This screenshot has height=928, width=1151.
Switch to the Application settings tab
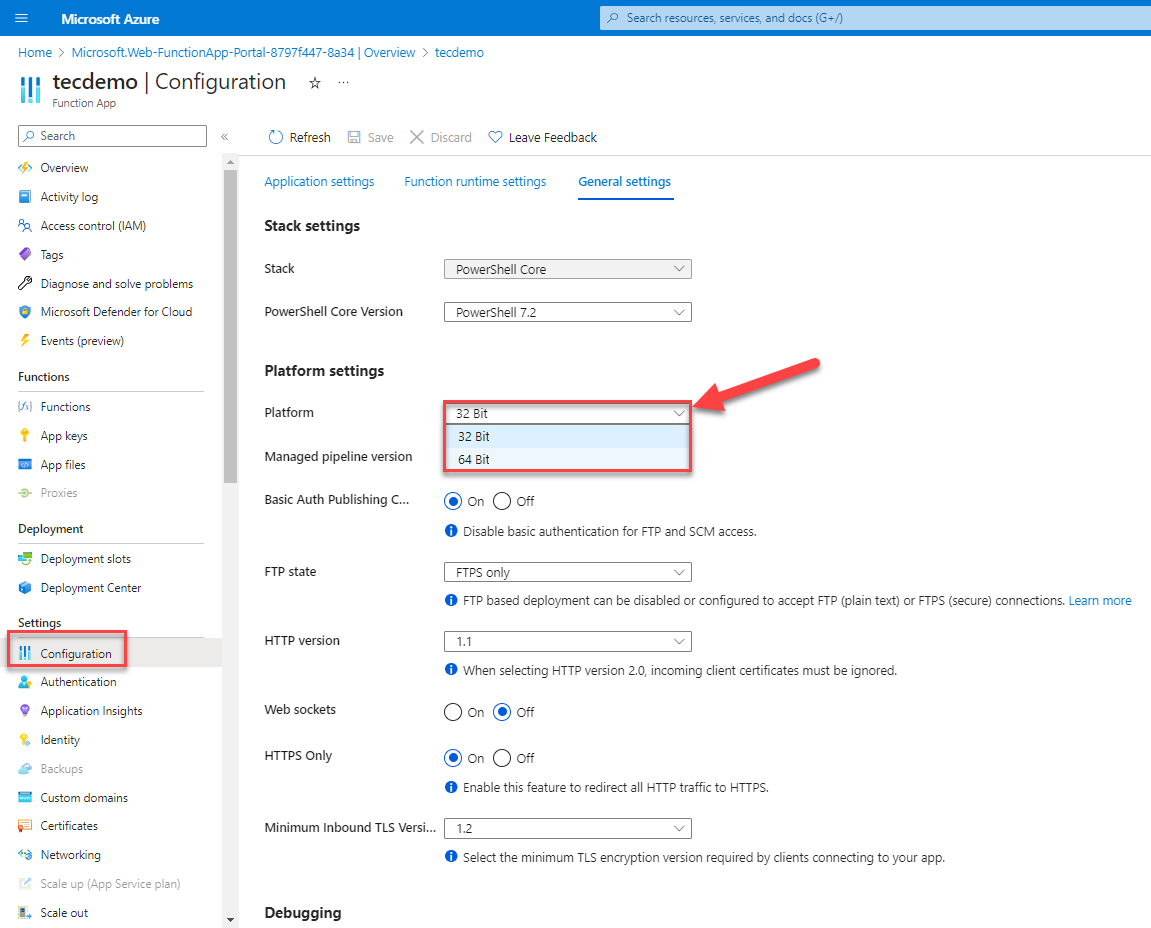[x=319, y=181]
